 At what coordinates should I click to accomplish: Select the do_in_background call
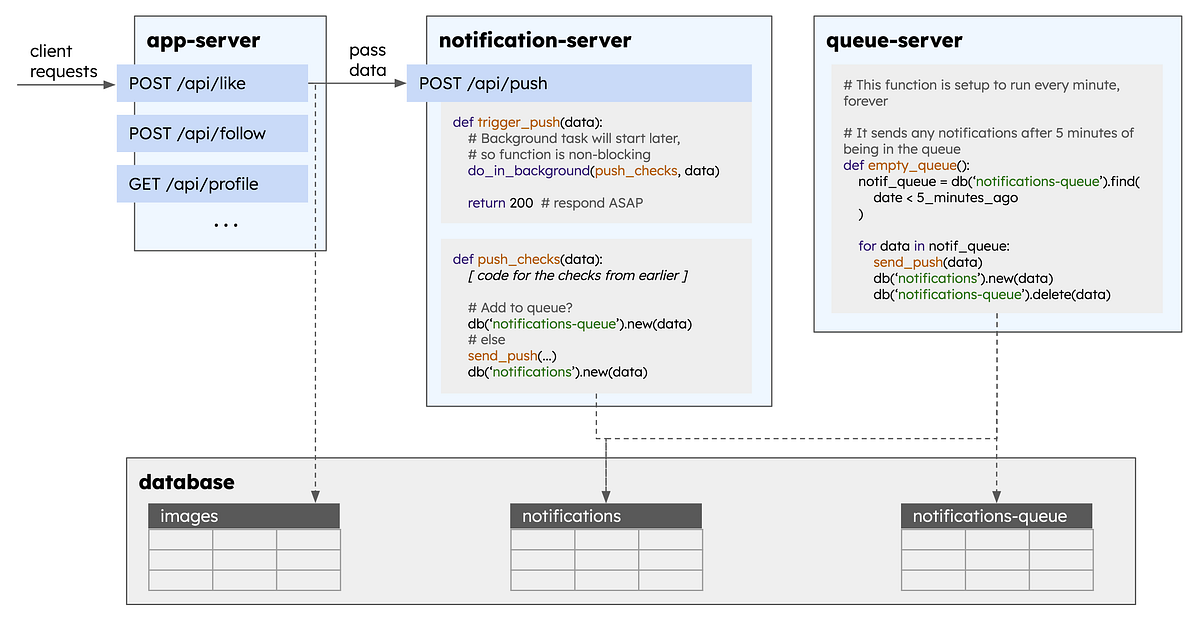(523, 171)
